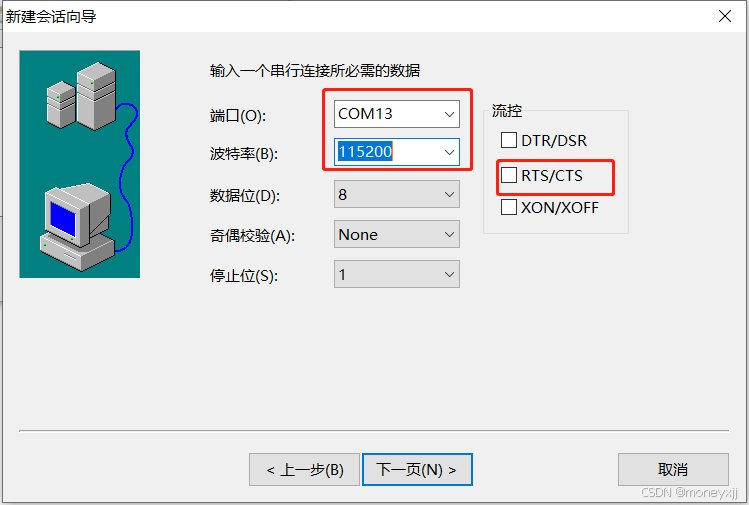Cancel the wizard with 取消 button
This screenshot has height=505, width=749.
(673, 470)
